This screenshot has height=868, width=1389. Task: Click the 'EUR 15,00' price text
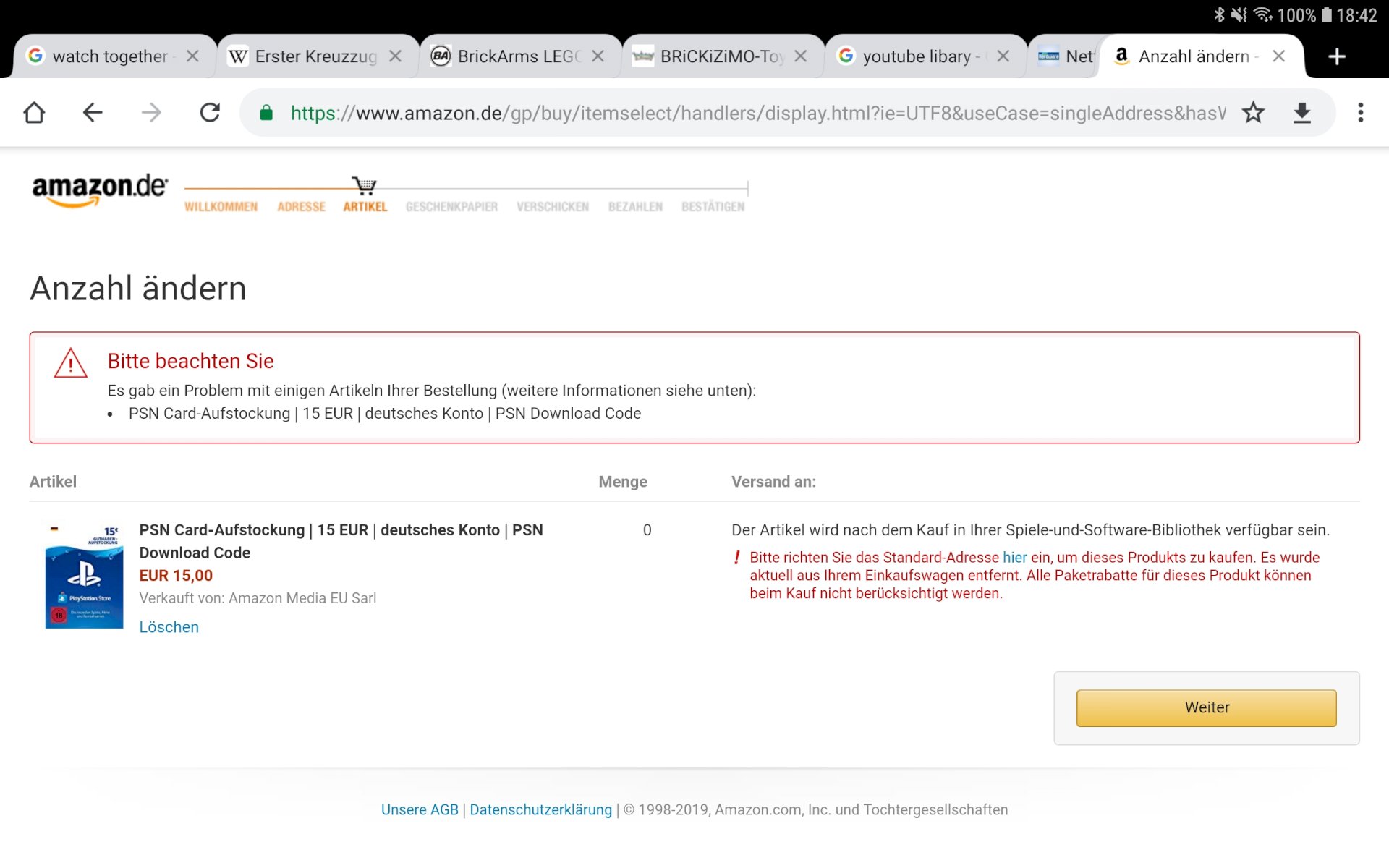tap(176, 576)
